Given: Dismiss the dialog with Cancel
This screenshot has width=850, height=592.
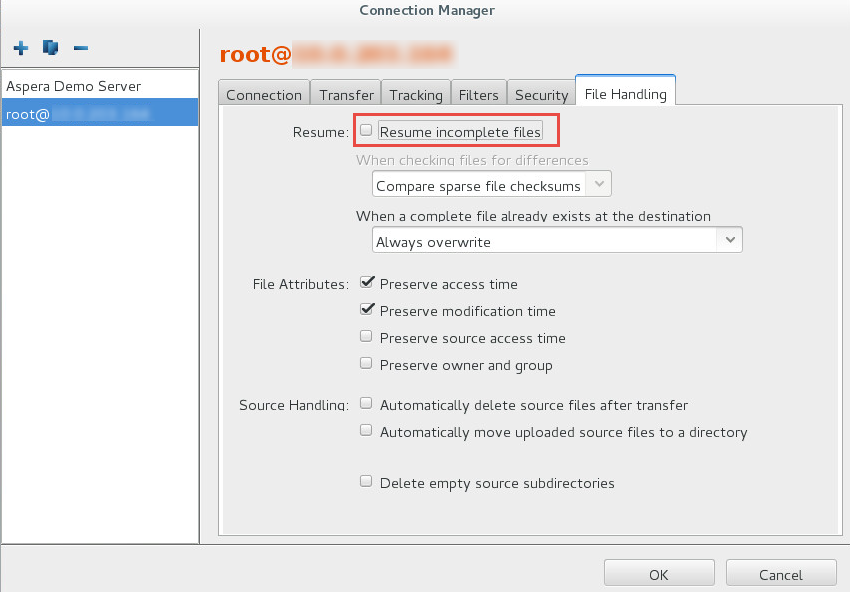Looking at the screenshot, I should point(781,574).
